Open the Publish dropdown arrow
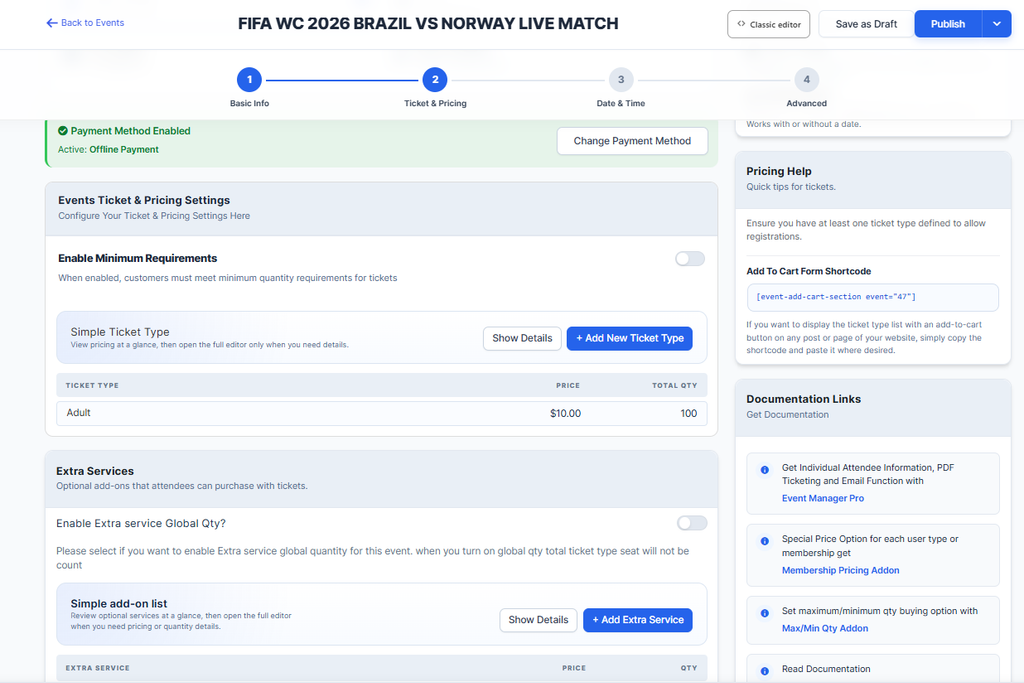This screenshot has width=1024, height=683. click(997, 24)
